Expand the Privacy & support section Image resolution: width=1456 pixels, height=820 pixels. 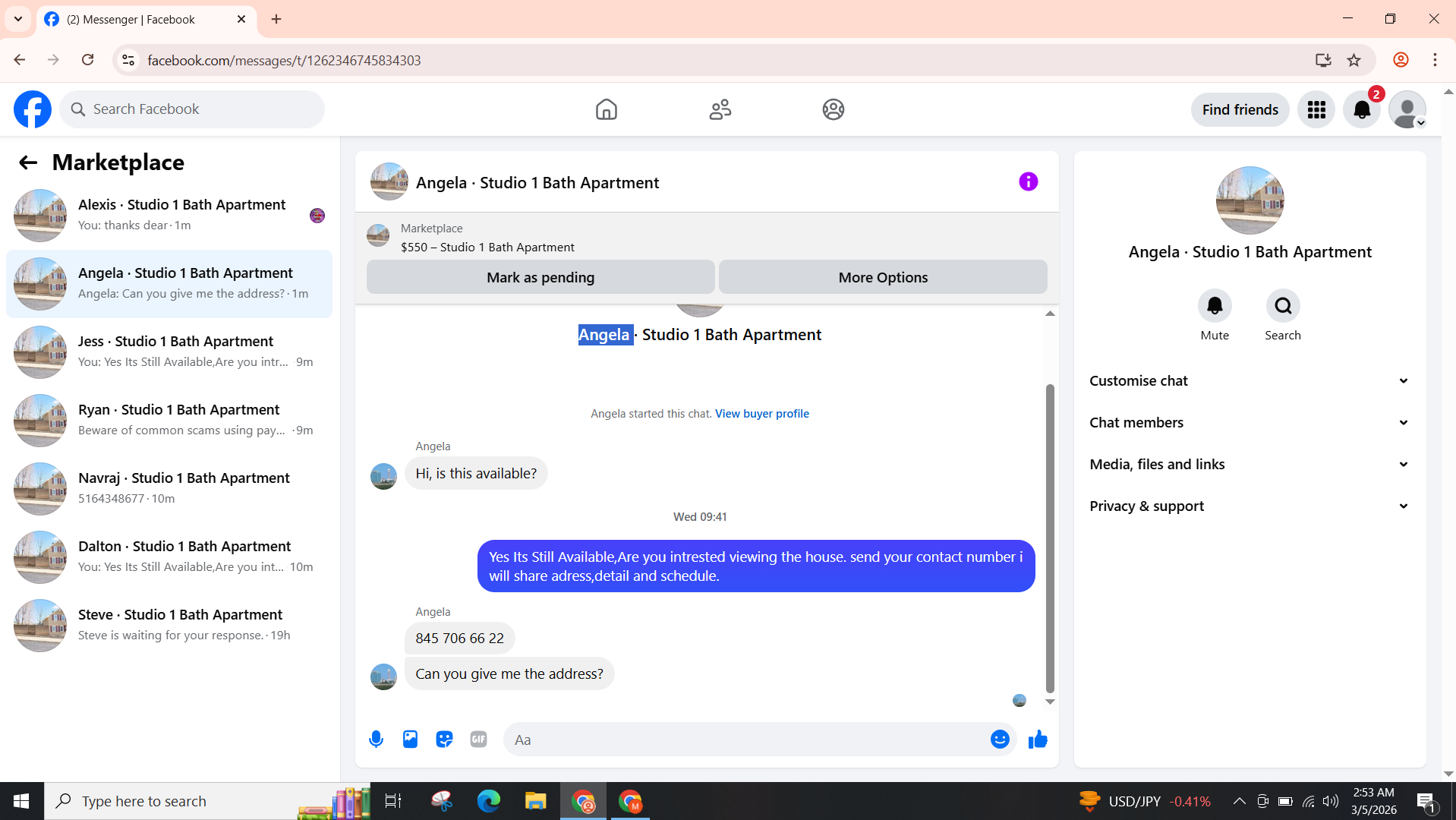coord(1250,506)
